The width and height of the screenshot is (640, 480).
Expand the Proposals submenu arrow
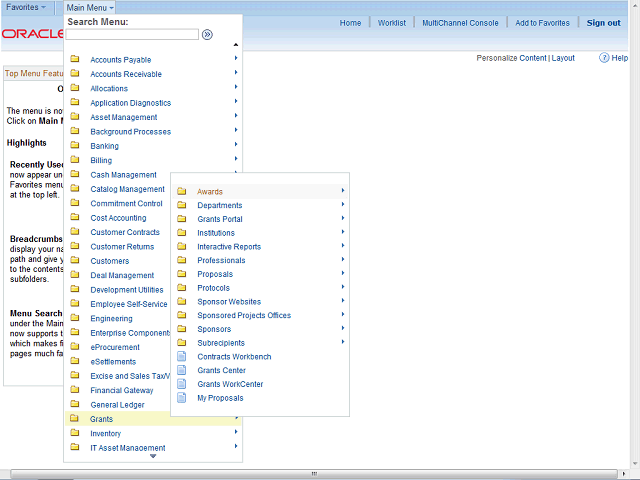click(x=343, y=274)
